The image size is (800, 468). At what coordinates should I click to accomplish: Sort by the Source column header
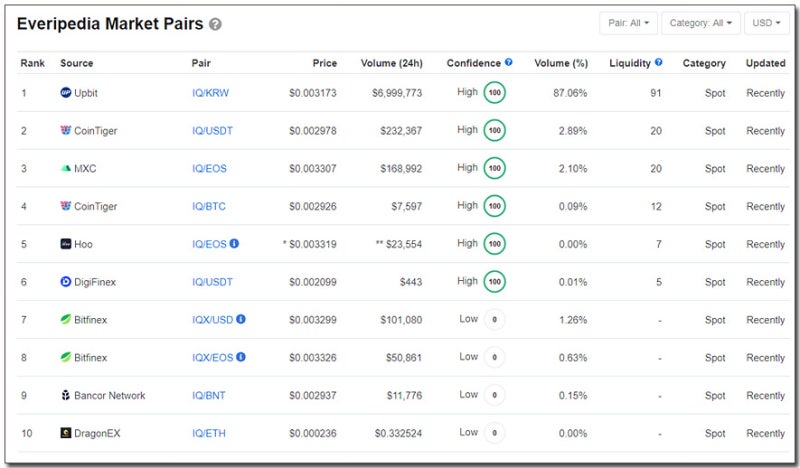coord(77,63)
